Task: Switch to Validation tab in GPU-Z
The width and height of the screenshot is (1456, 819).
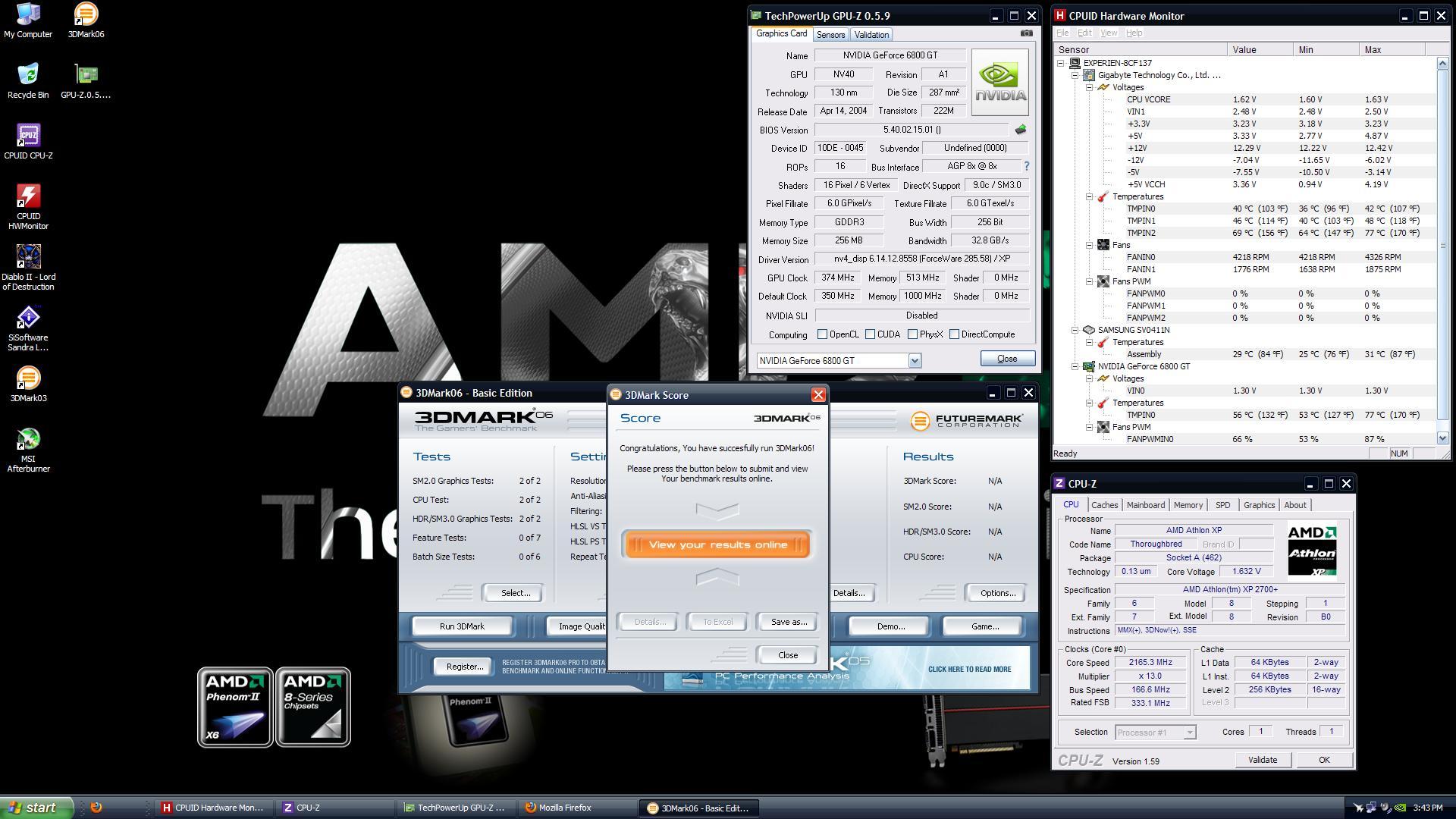Action: (871, 35)
